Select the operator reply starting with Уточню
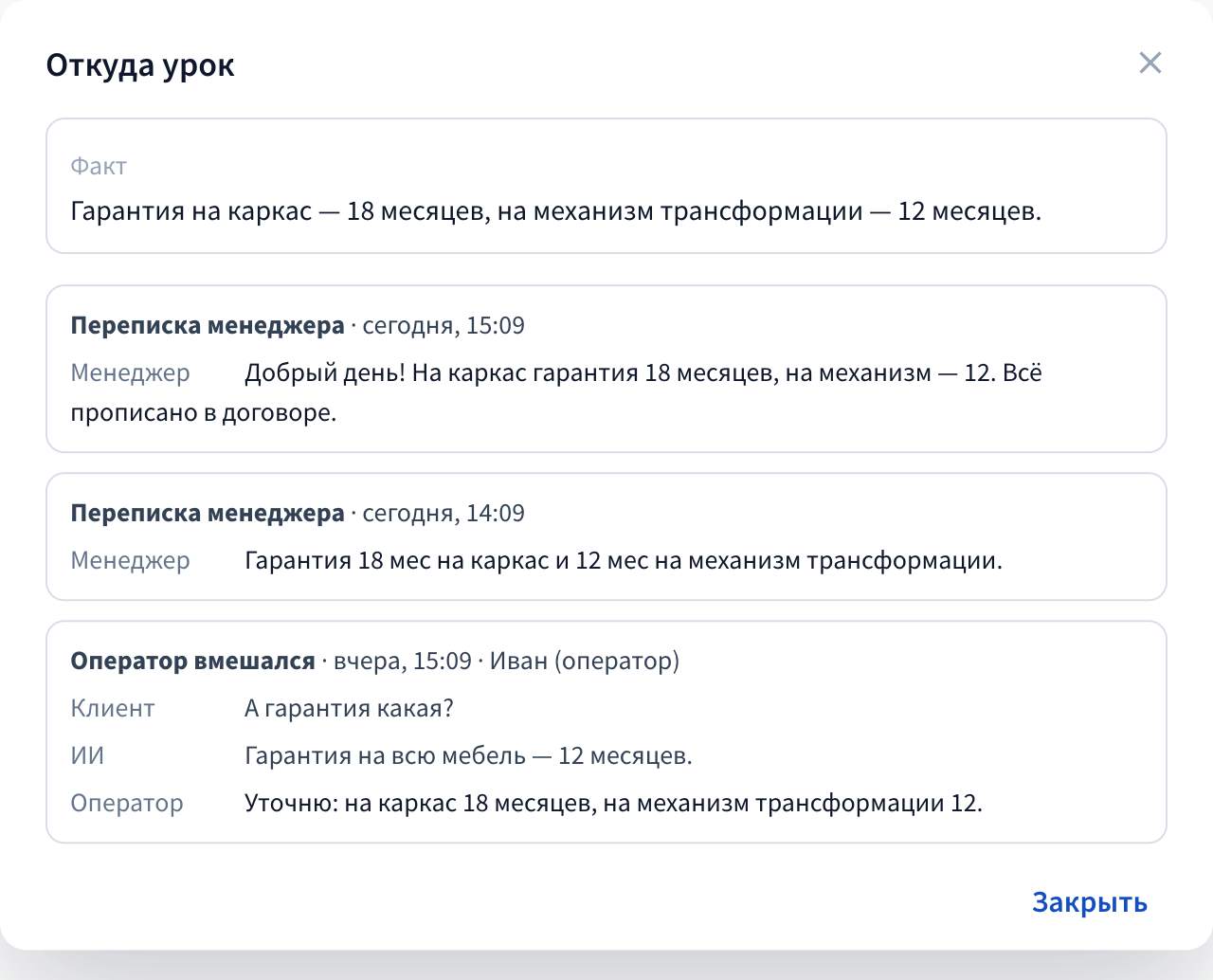Image resolution: width=1213 pixels, height=980 pixels. coord(613,804)
